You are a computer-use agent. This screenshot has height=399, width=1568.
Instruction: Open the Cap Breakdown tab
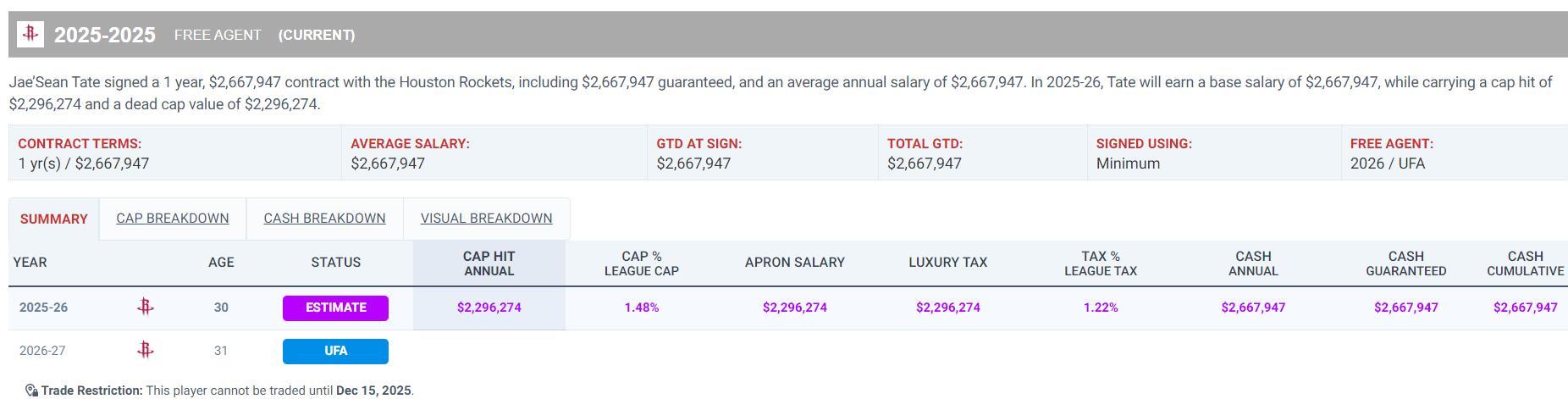(173, 219)
